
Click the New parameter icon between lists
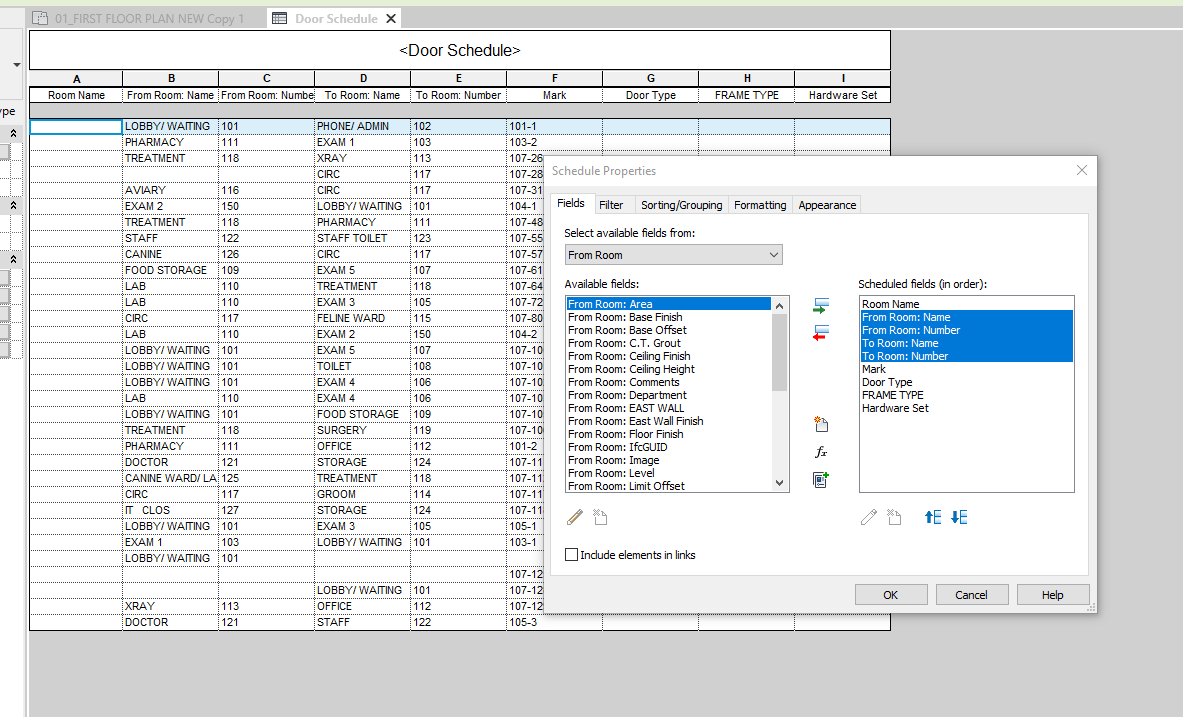click(821, 425)
